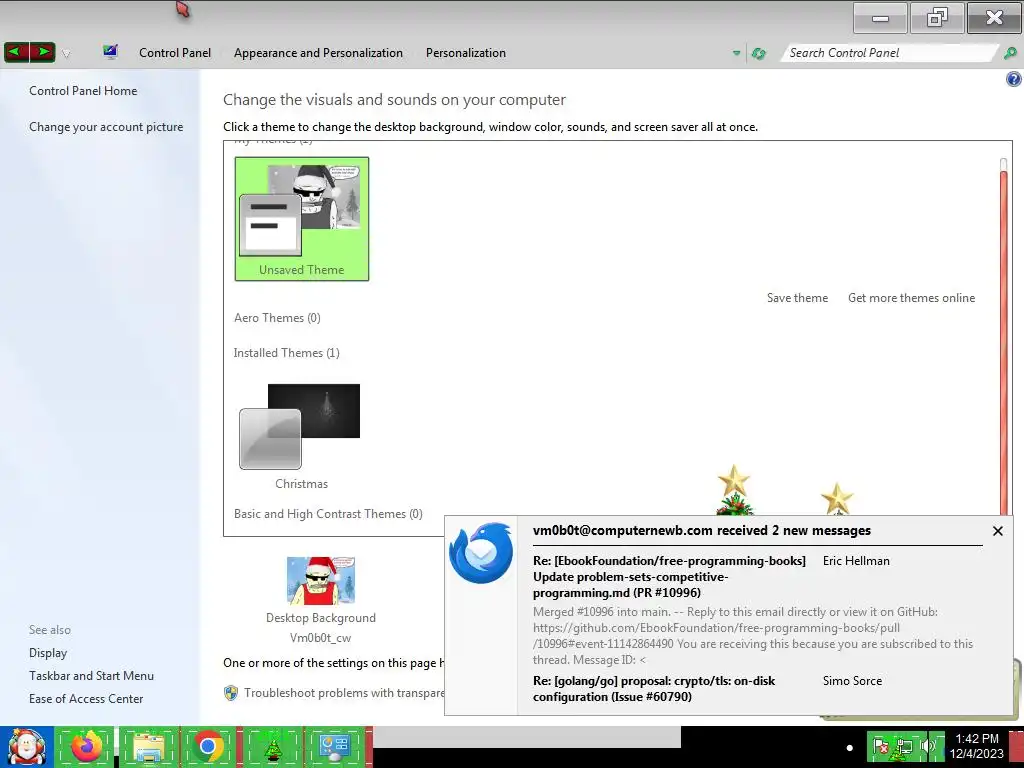Open Appearance and Personalization breadcrumb
The height and width of the screenshot is (768, 1024).
click(318, 53)
